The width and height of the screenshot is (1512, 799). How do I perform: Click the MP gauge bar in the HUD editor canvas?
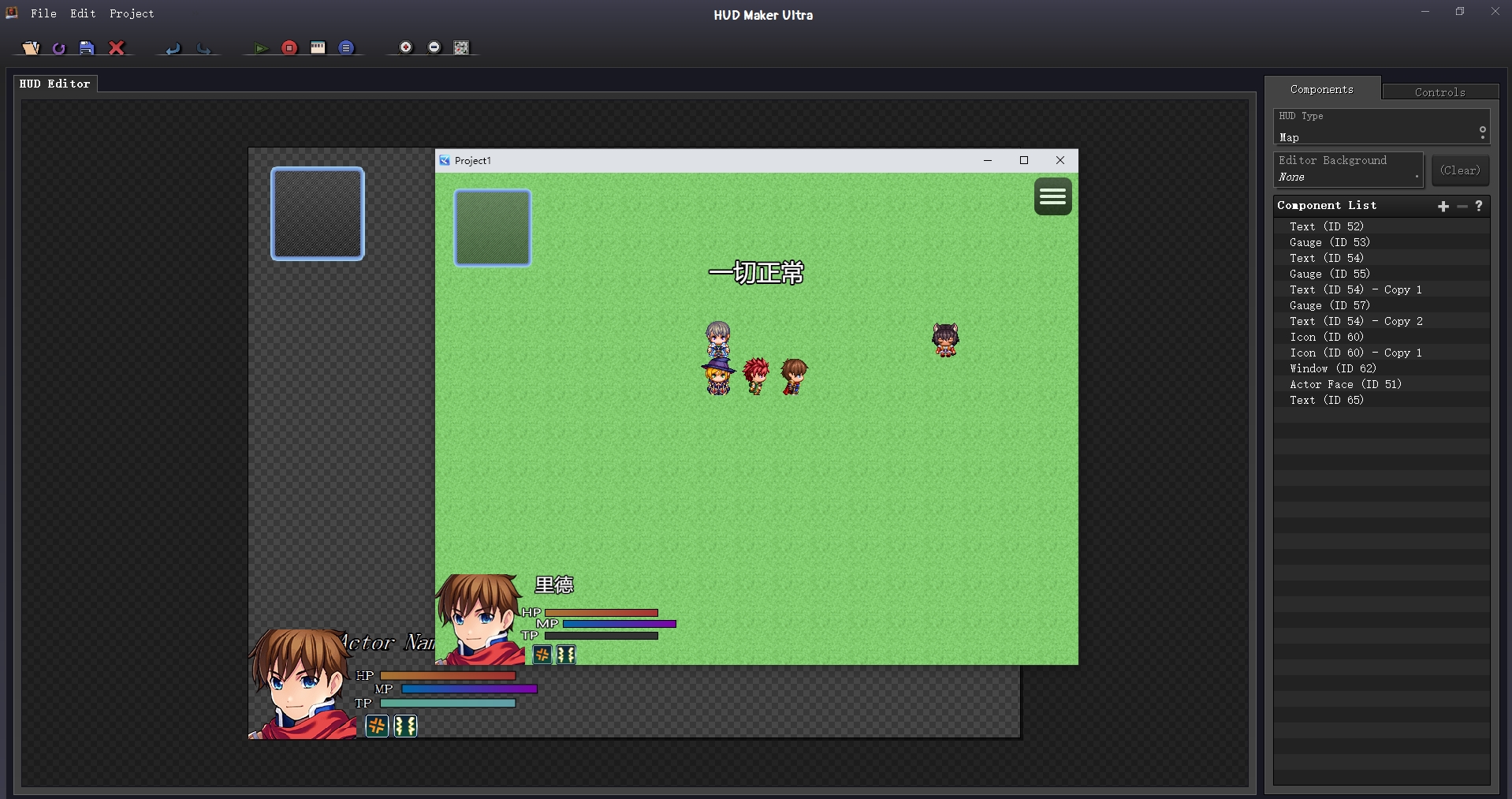tap(469, 689)
